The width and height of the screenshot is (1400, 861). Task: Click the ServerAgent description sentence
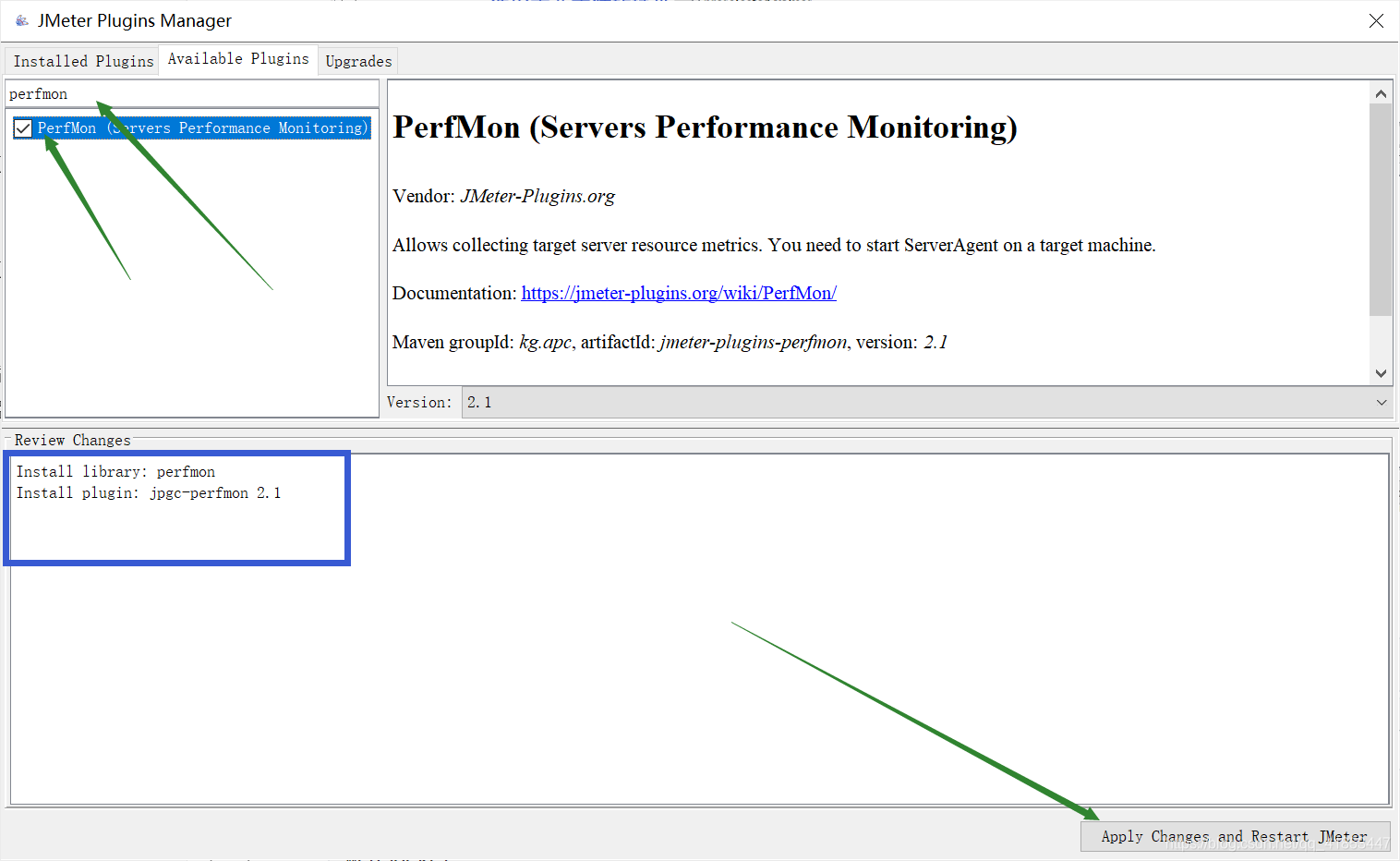(774, 245)
